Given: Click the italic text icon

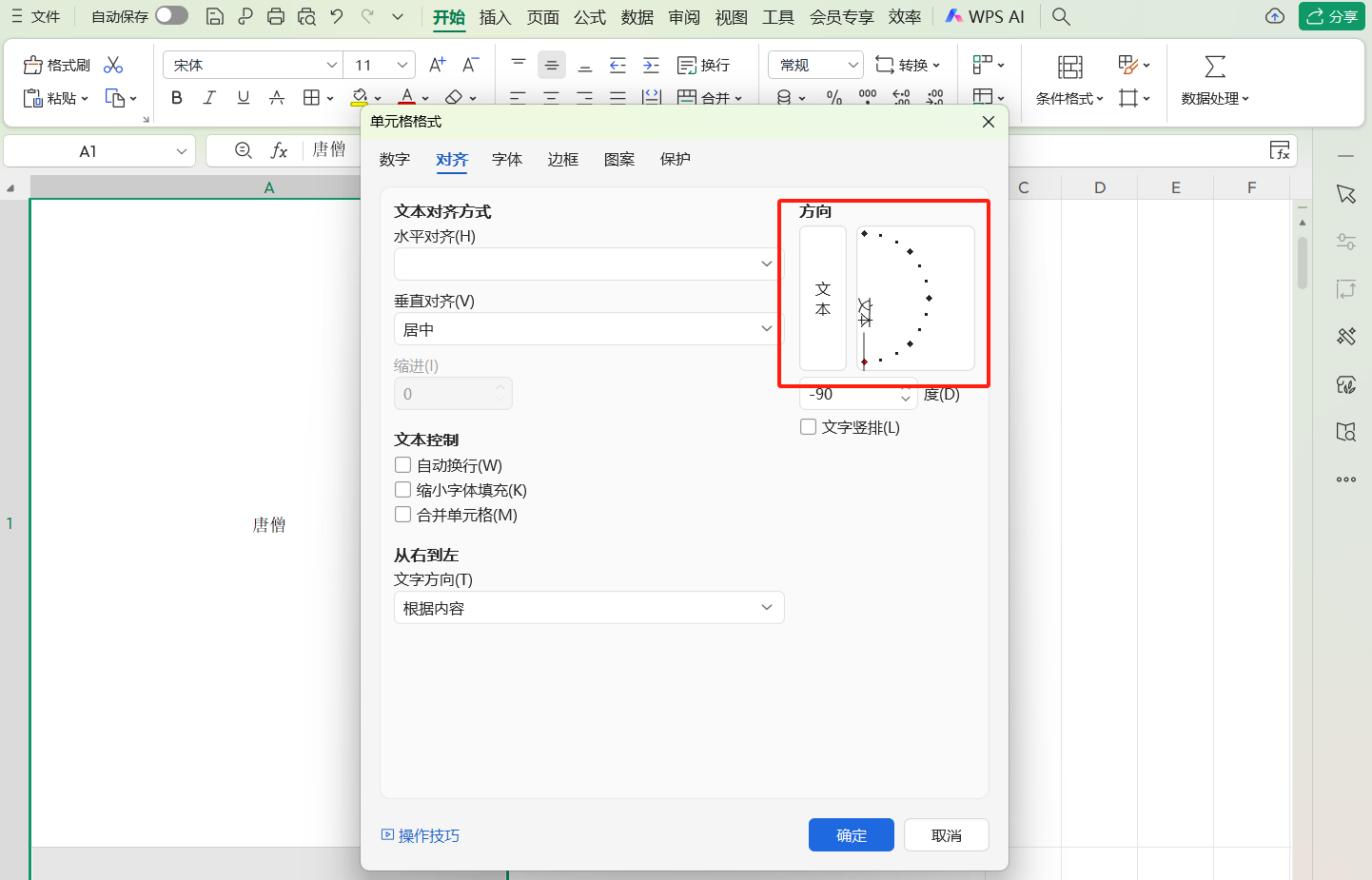Looking at the screenshot, I should (x=209, y=97).
